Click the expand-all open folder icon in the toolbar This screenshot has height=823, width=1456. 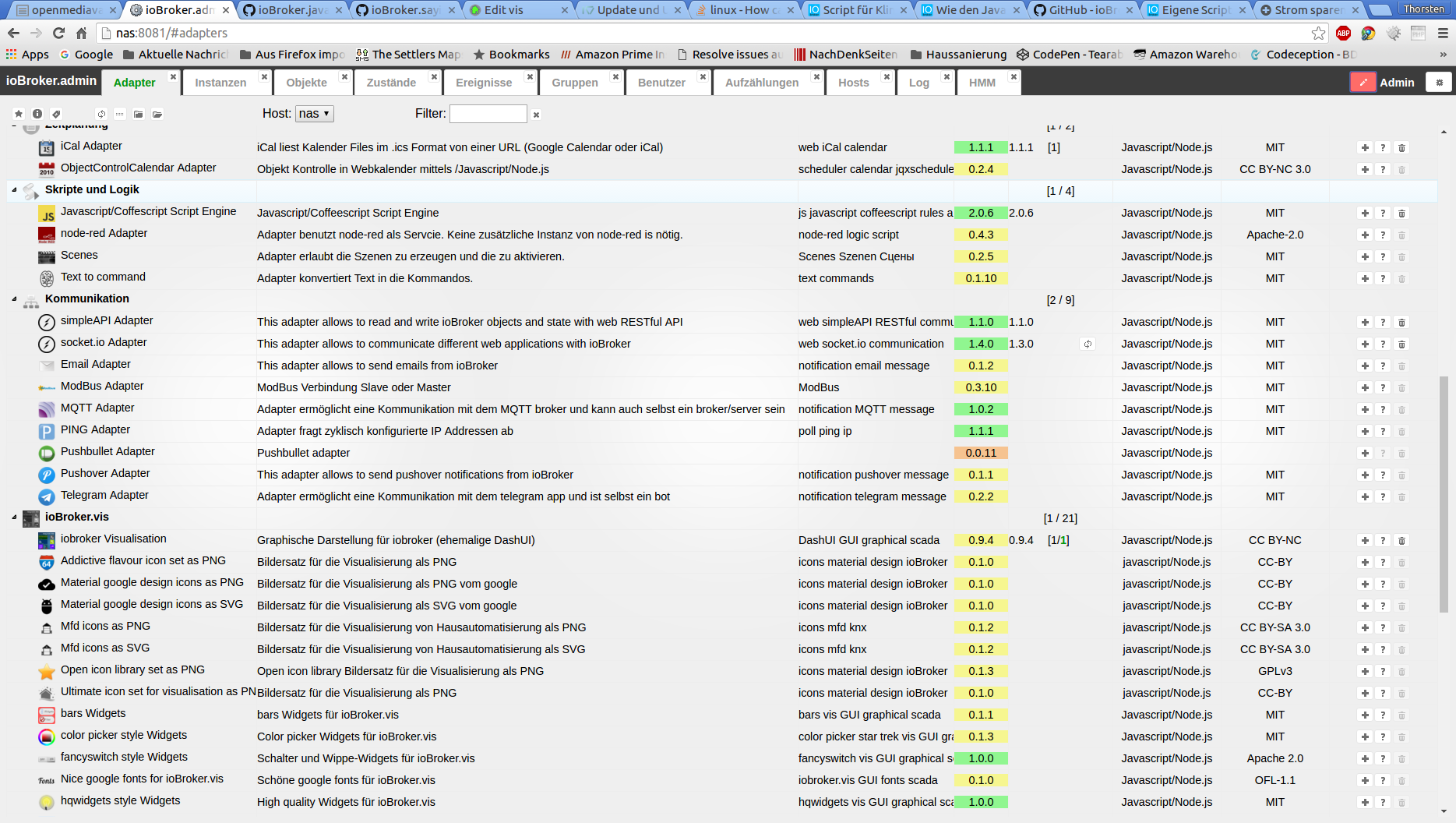[157, 114]
